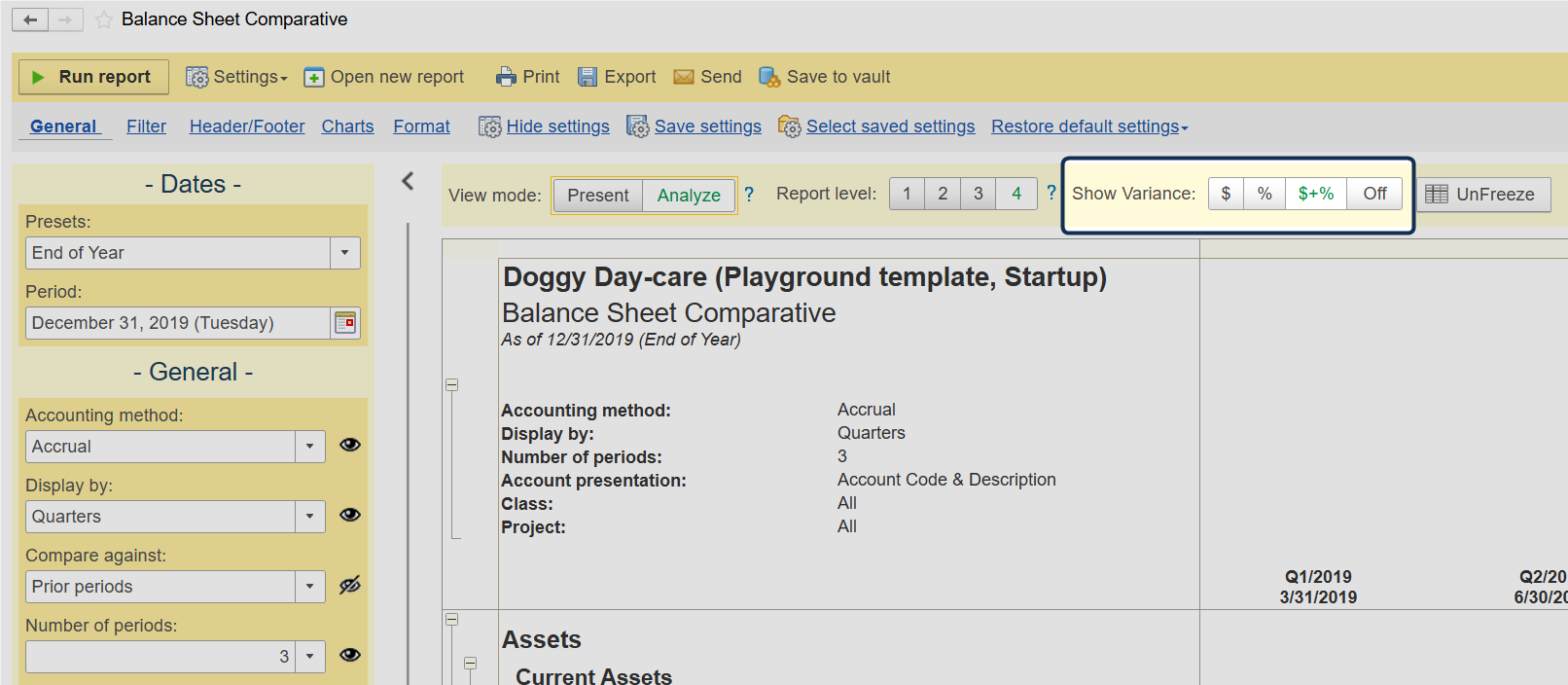This screenshot has height=685, width=1568.
Task: Open the Period calendar date picker
Action: pos(345,323)
